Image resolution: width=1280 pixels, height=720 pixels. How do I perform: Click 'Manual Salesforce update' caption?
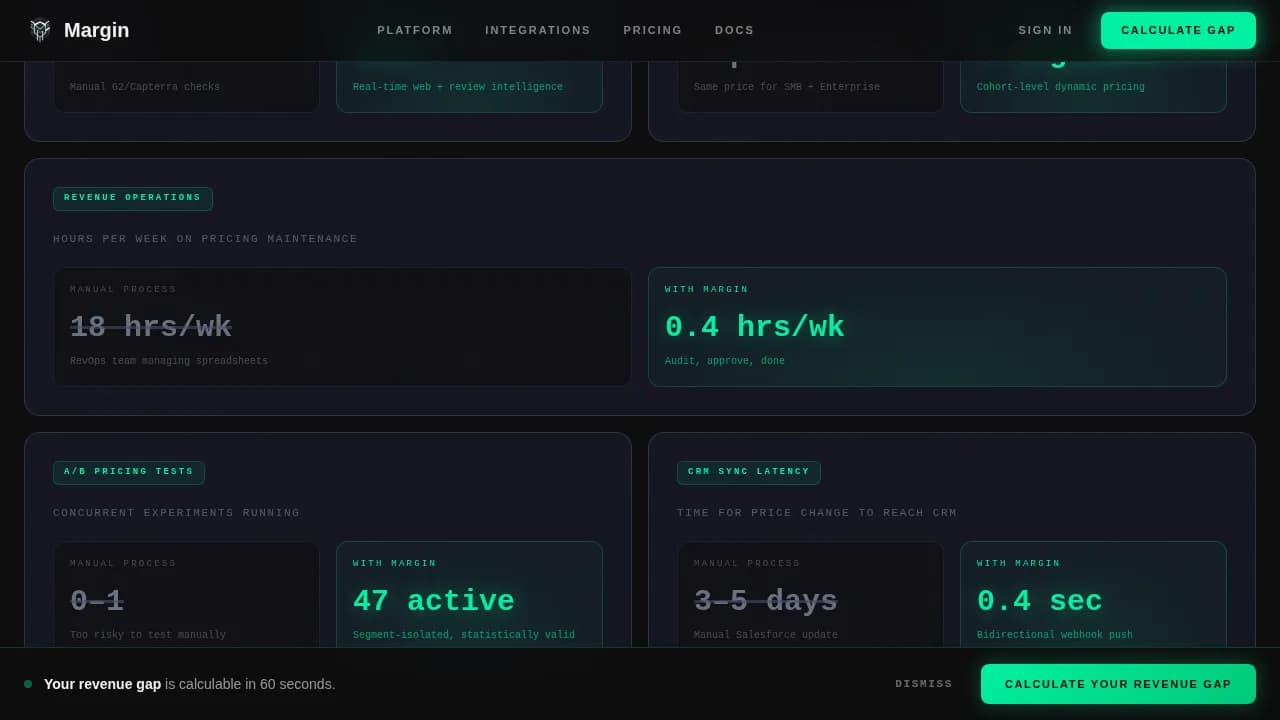(766, 635)
